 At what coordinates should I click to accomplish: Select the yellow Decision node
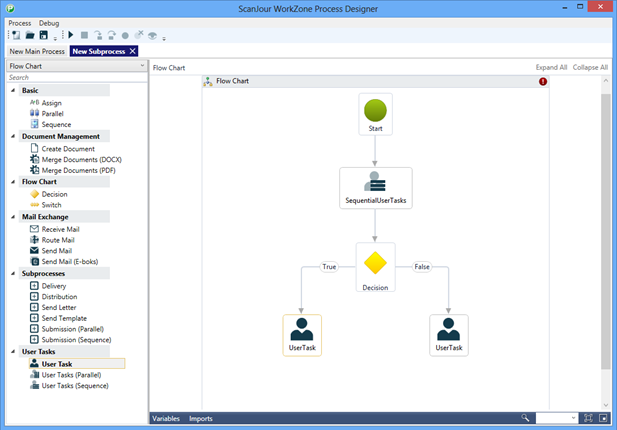[x=375, y=267]
